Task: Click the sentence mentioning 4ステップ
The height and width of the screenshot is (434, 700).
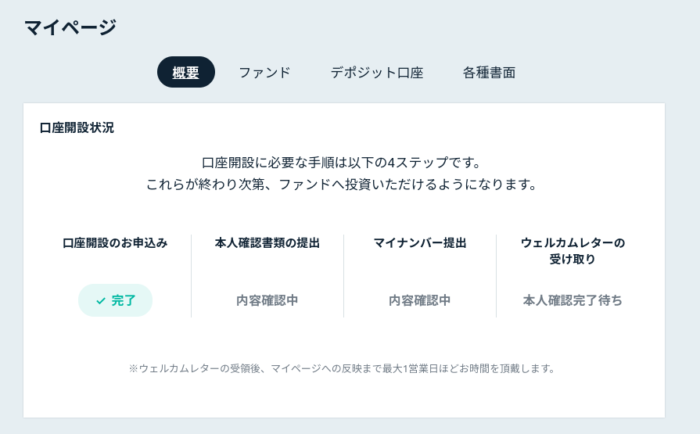Action: tap(342, 163)
